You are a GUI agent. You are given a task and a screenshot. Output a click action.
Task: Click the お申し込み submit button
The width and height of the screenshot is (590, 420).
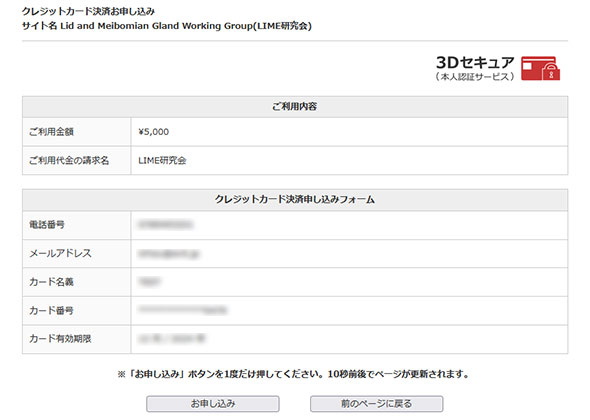pos(213,404)
